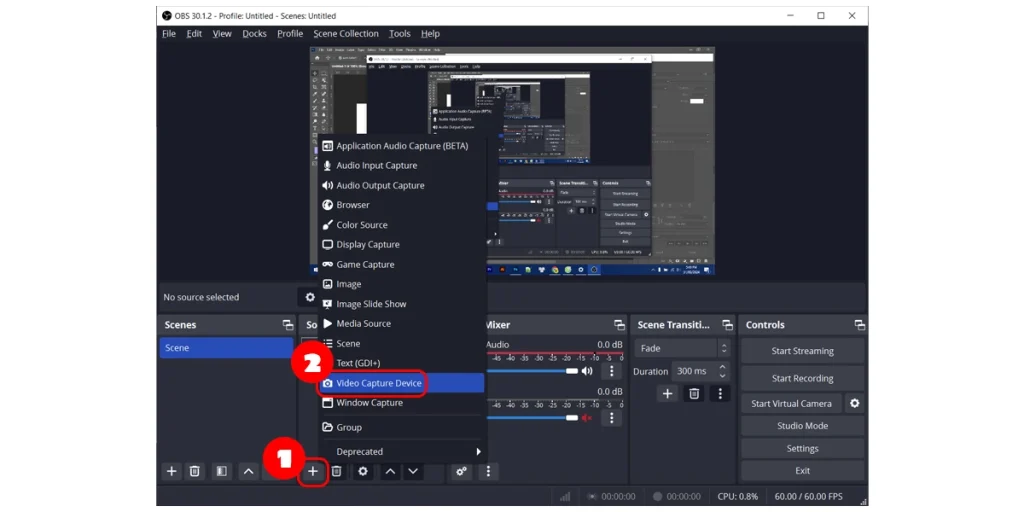Add a Browser source from the menu

(402, 205)
